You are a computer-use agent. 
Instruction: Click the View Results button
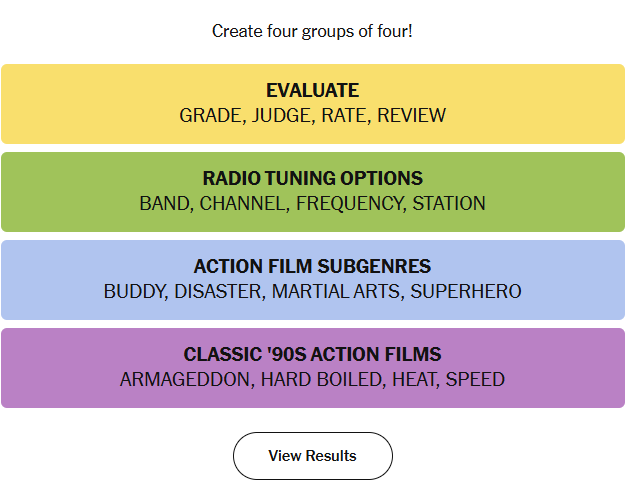point(312,456)
